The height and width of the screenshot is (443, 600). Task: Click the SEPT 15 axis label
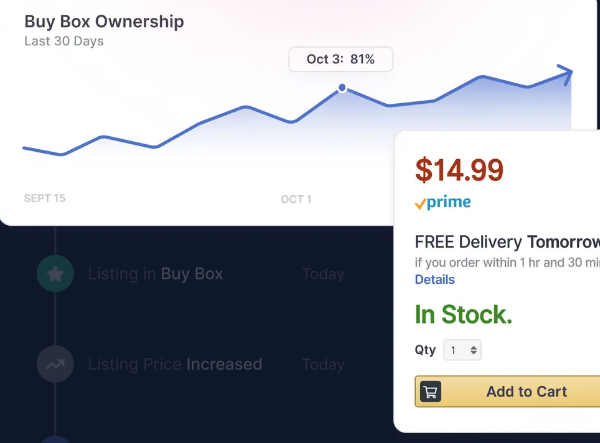coord(45,199)
